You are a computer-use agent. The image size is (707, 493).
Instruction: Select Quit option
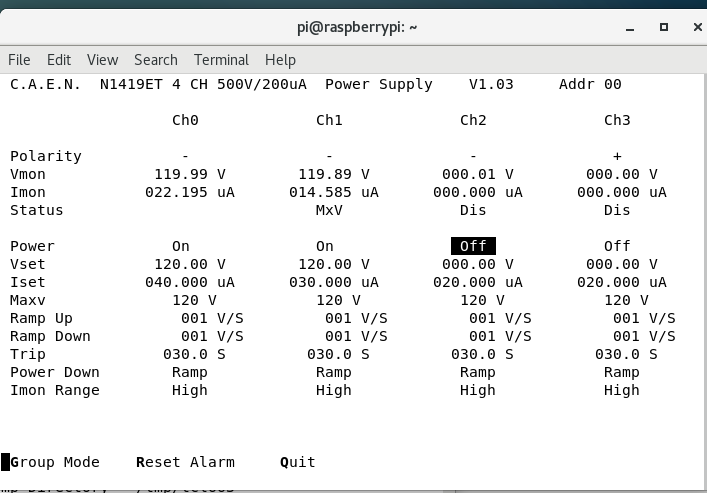(x=298, y=462)
